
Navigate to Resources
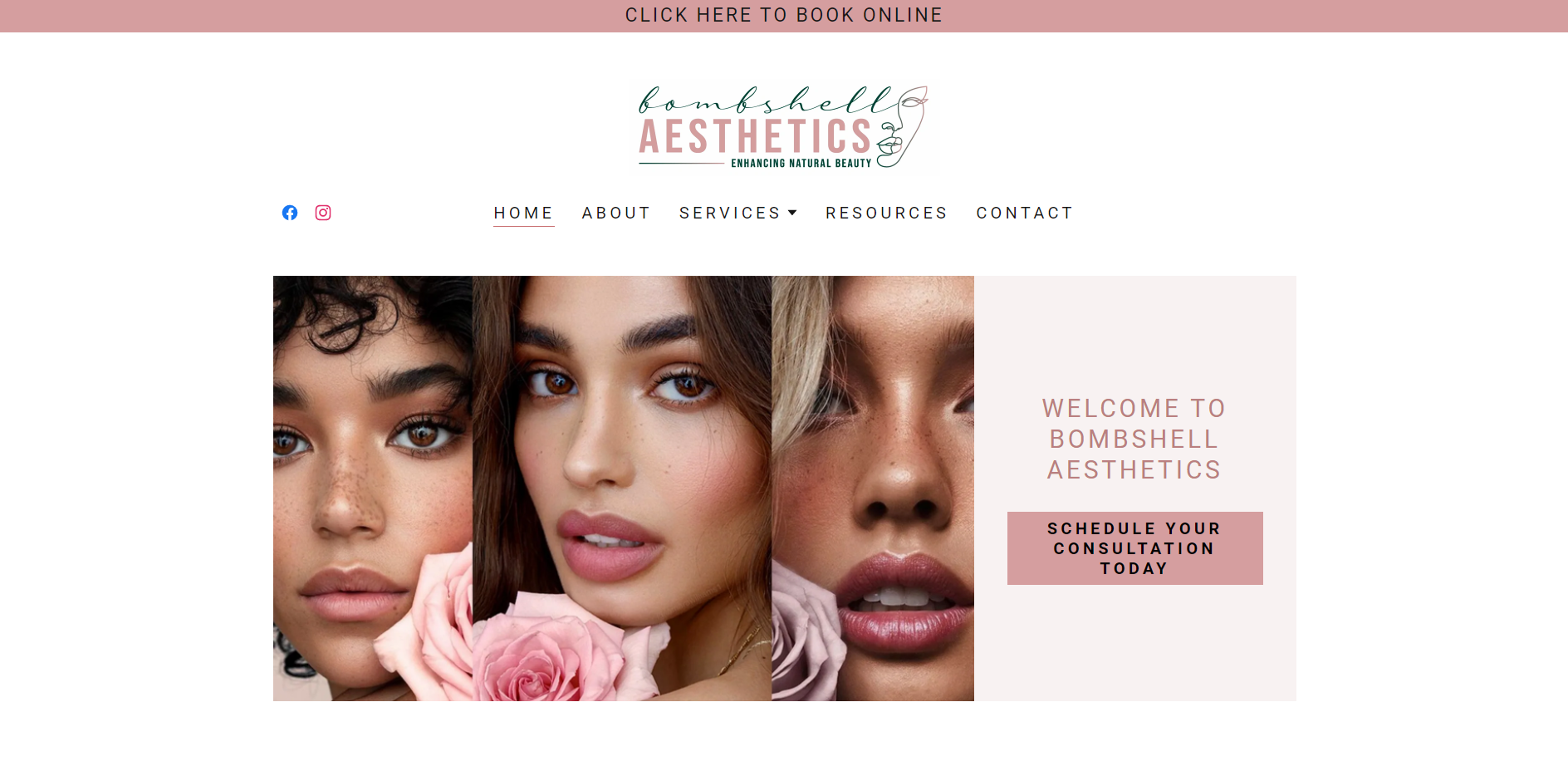886,213
